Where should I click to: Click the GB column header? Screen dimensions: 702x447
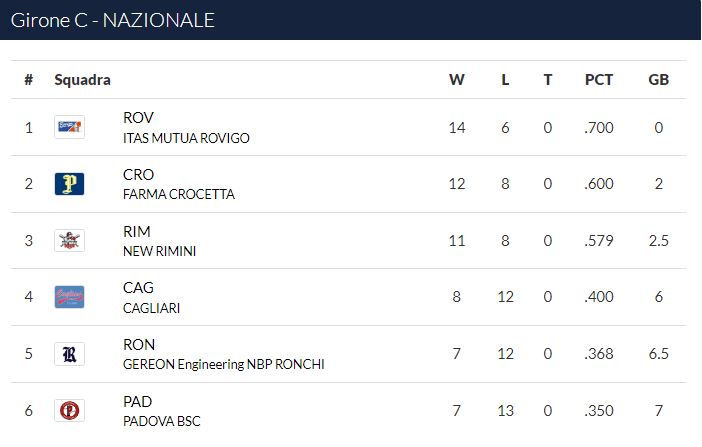coord(659,80)
